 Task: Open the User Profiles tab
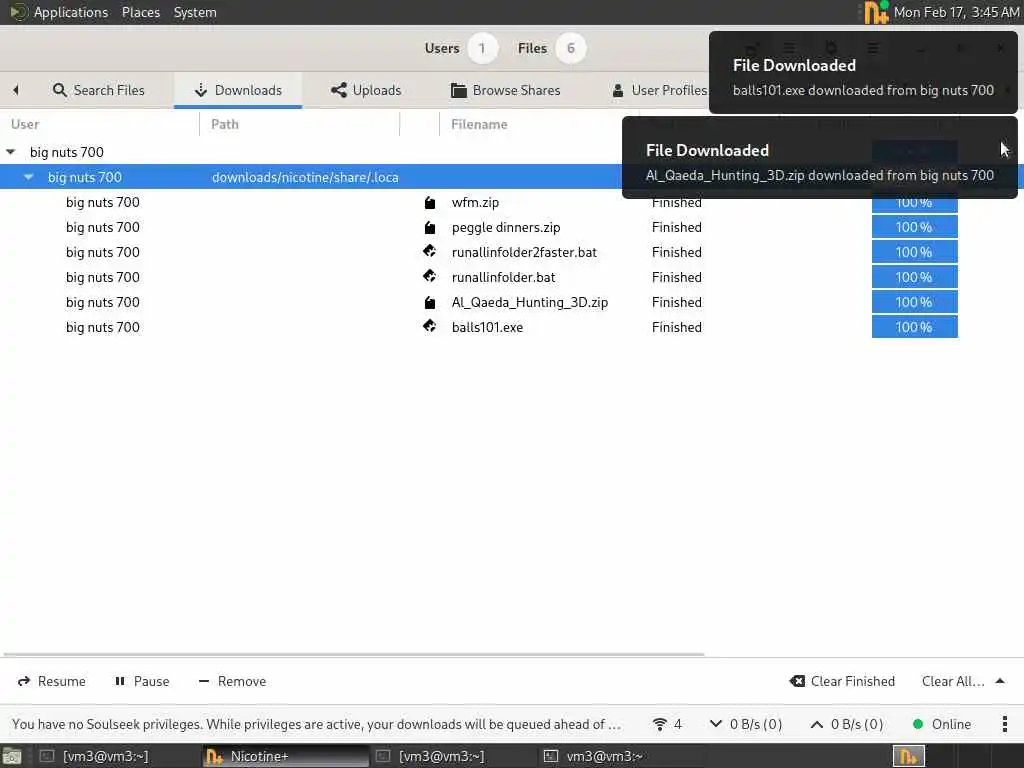[660, 90]
